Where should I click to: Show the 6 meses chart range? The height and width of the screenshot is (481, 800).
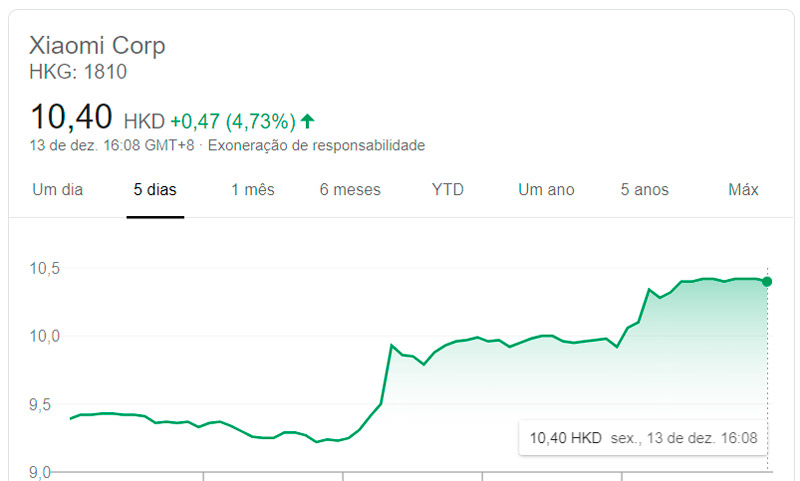[x=350, y=190]
